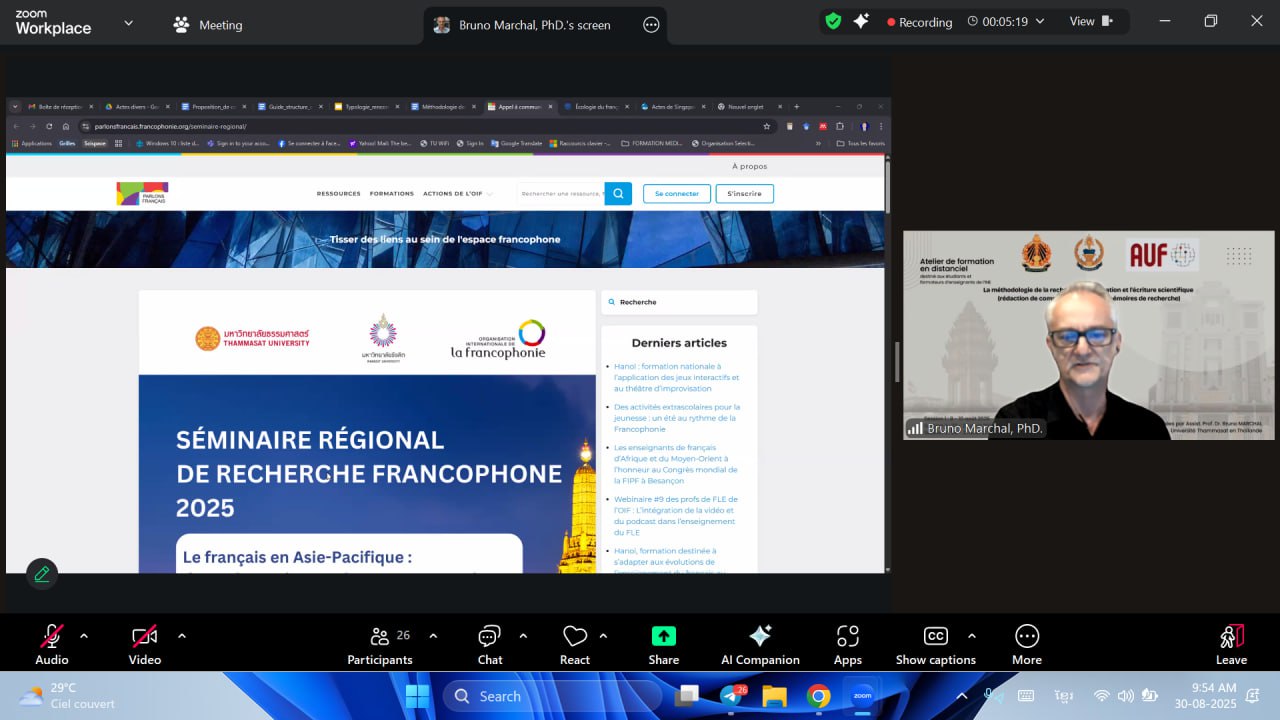Expand the video settings arrow
This screenshot has height=720, width=1280.
[x=181, y=635]
